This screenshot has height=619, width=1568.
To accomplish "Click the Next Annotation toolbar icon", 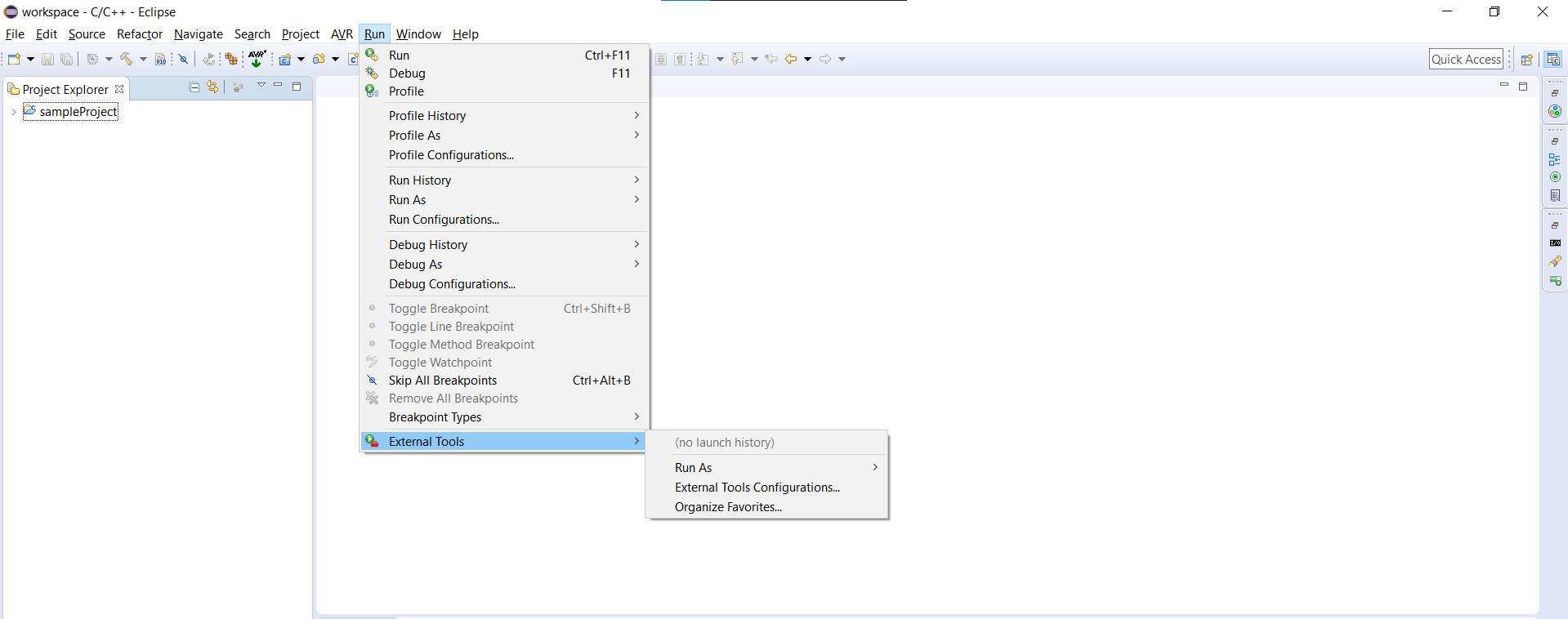I will click(704, 59).
